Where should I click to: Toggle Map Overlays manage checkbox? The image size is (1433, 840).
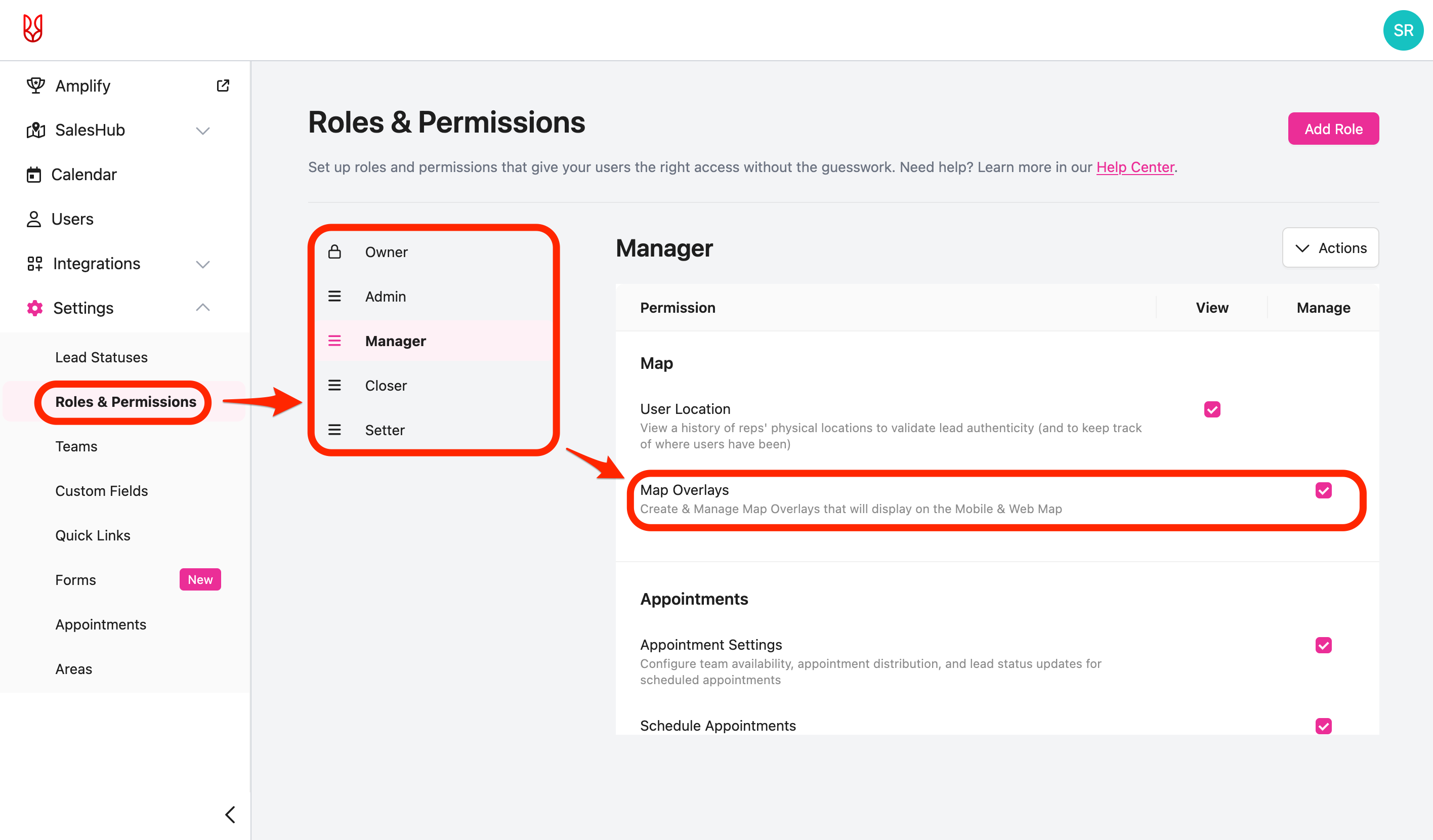tap(1323, 490)
